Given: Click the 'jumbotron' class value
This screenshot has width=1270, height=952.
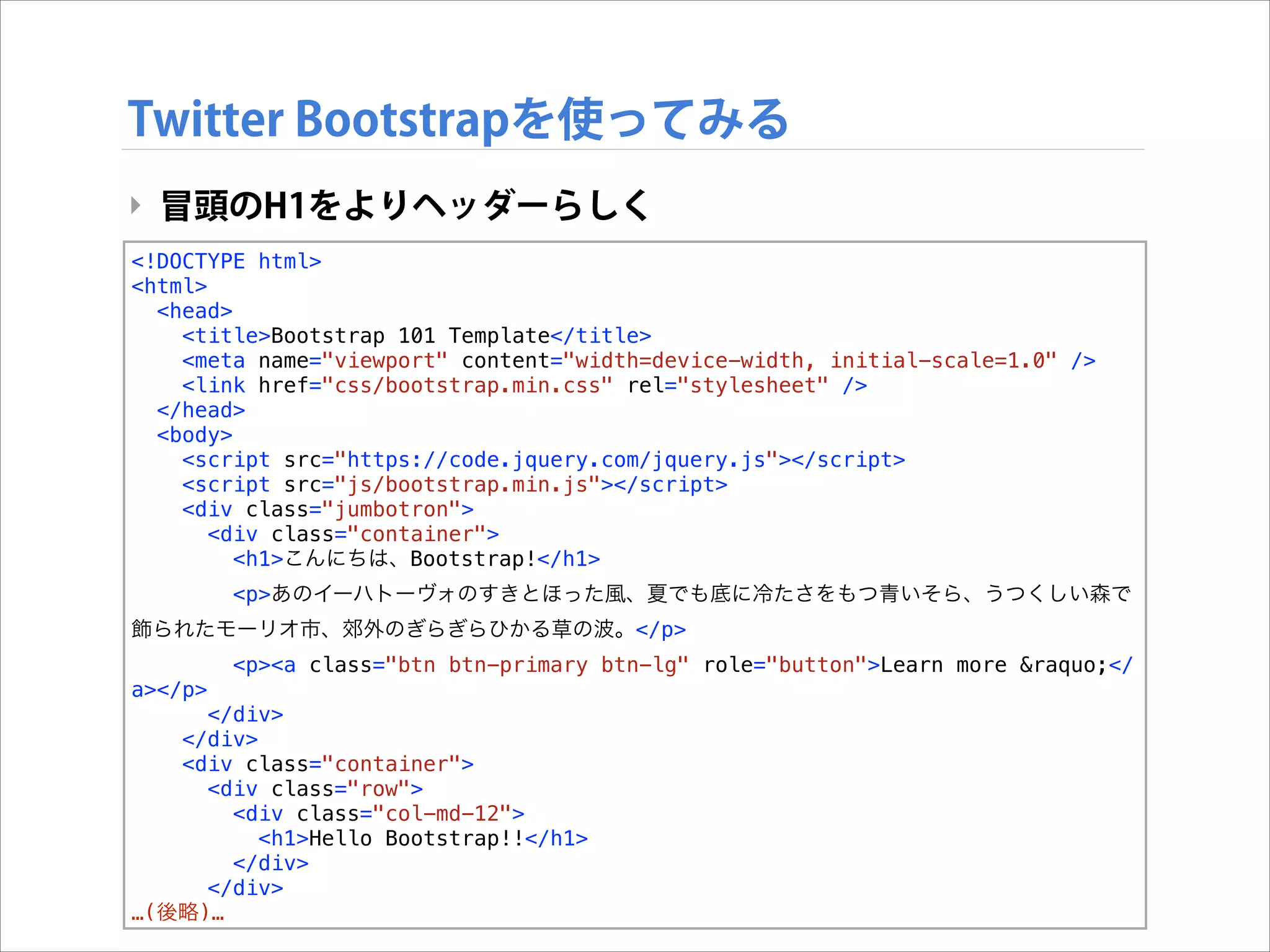Looking at the screenshot, I should tap(391, 509).
